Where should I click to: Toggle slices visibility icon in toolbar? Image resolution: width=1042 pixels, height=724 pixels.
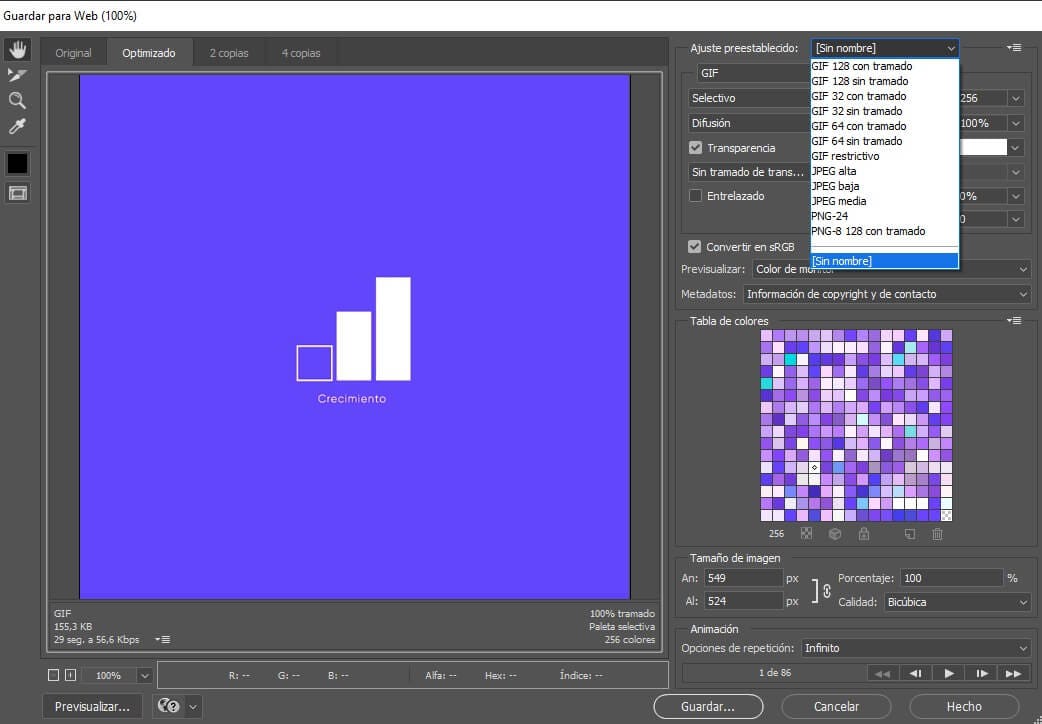pos(17,193)
